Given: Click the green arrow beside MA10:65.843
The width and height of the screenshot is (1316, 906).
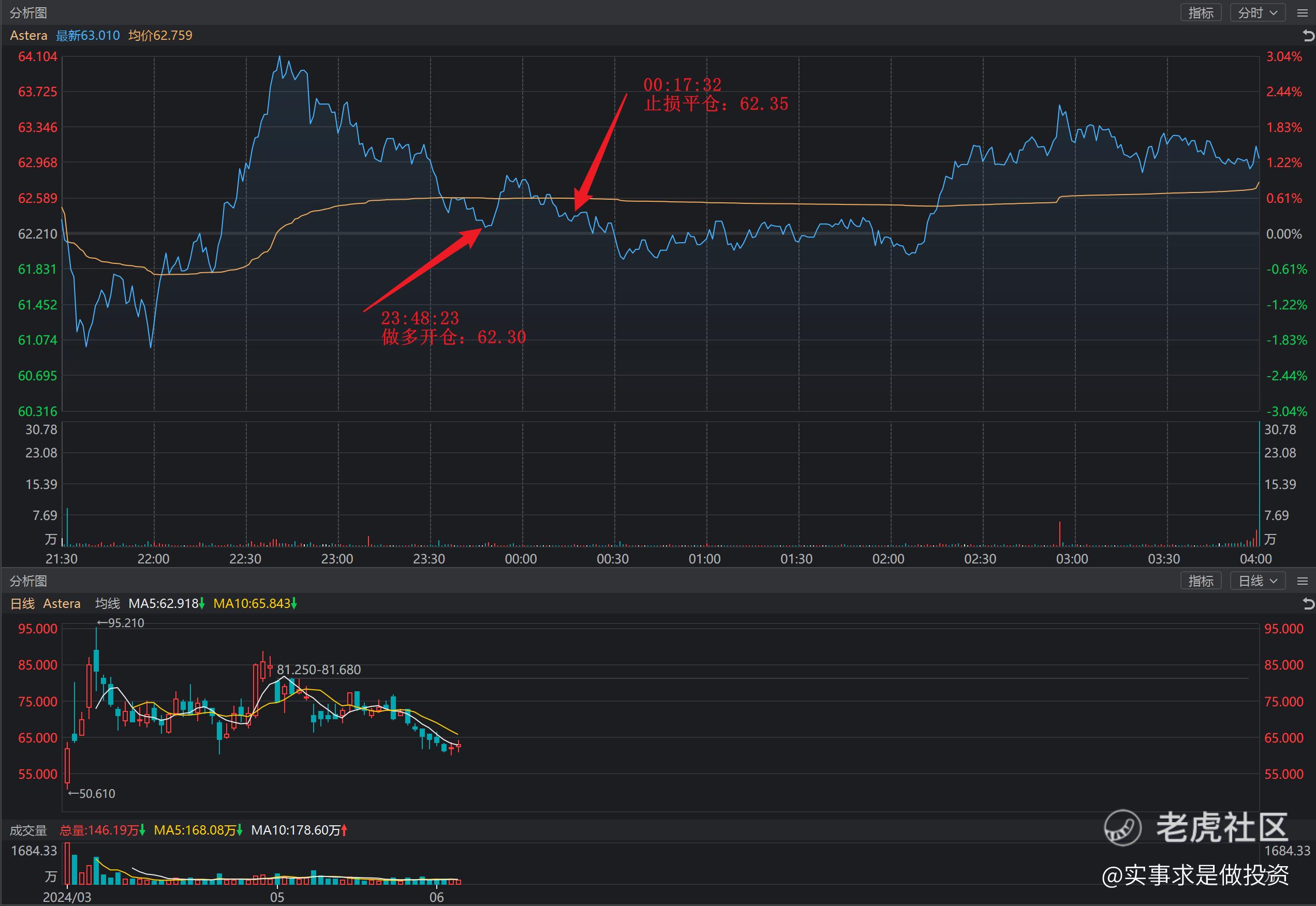Looking at the screenshot, I should [294, 604].
